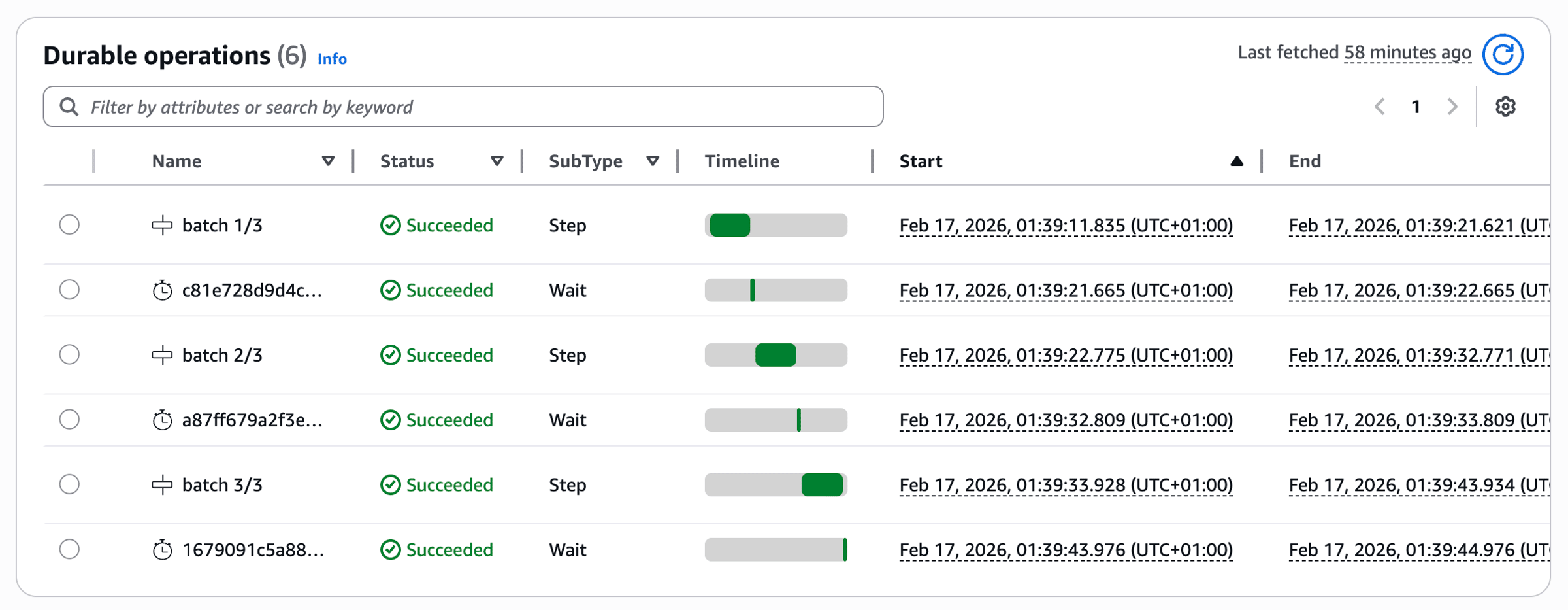Open the Status column filter dropdown

coord(497,161)
